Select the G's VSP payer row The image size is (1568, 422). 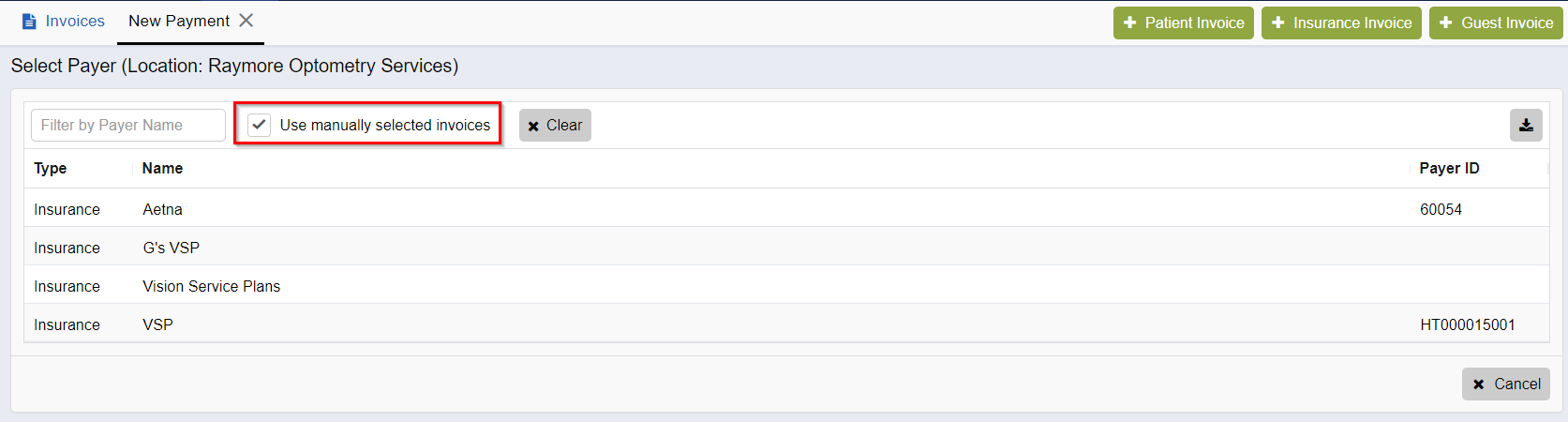785,248
